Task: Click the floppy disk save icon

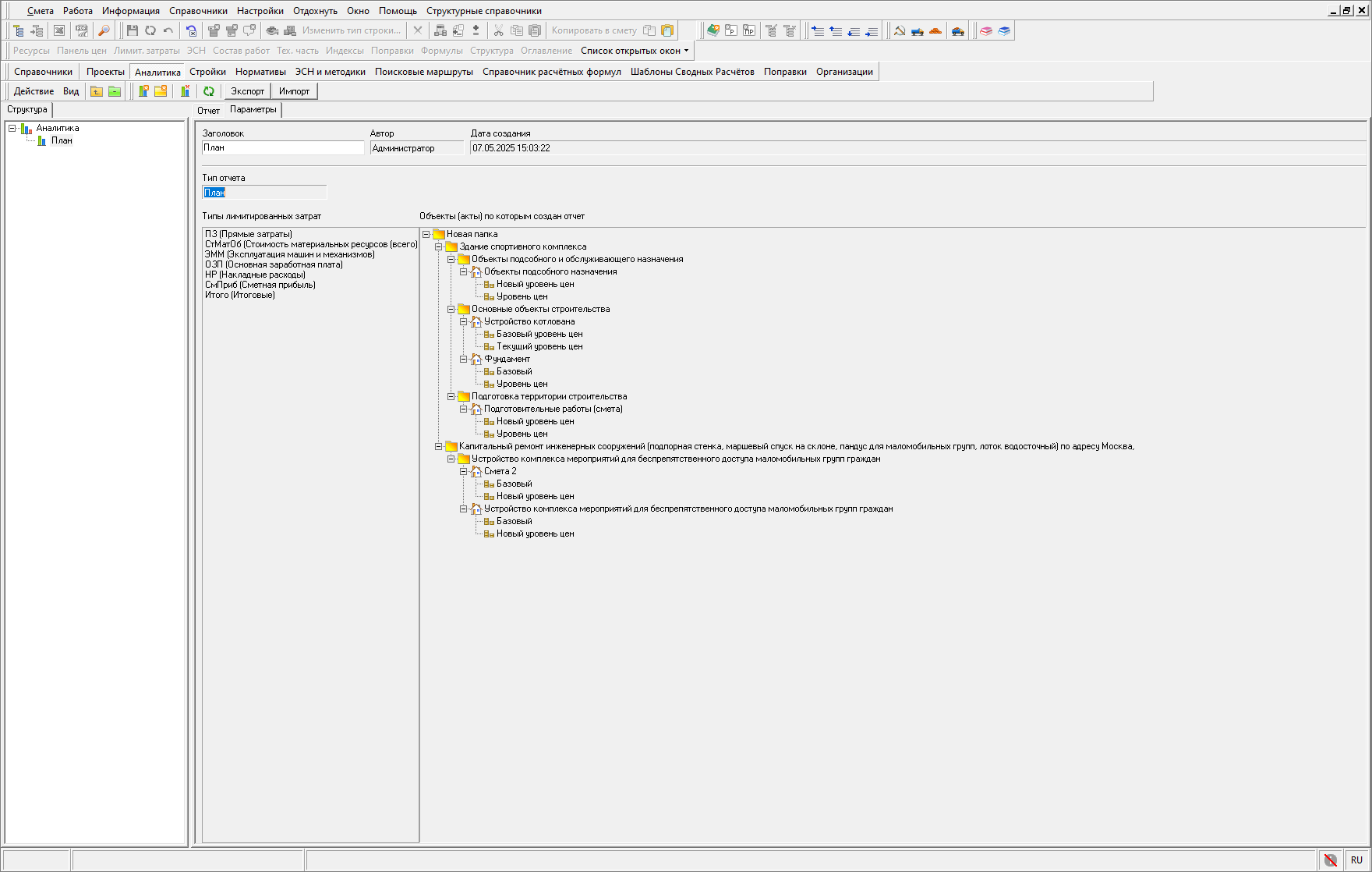Action: tap(132, 30)
